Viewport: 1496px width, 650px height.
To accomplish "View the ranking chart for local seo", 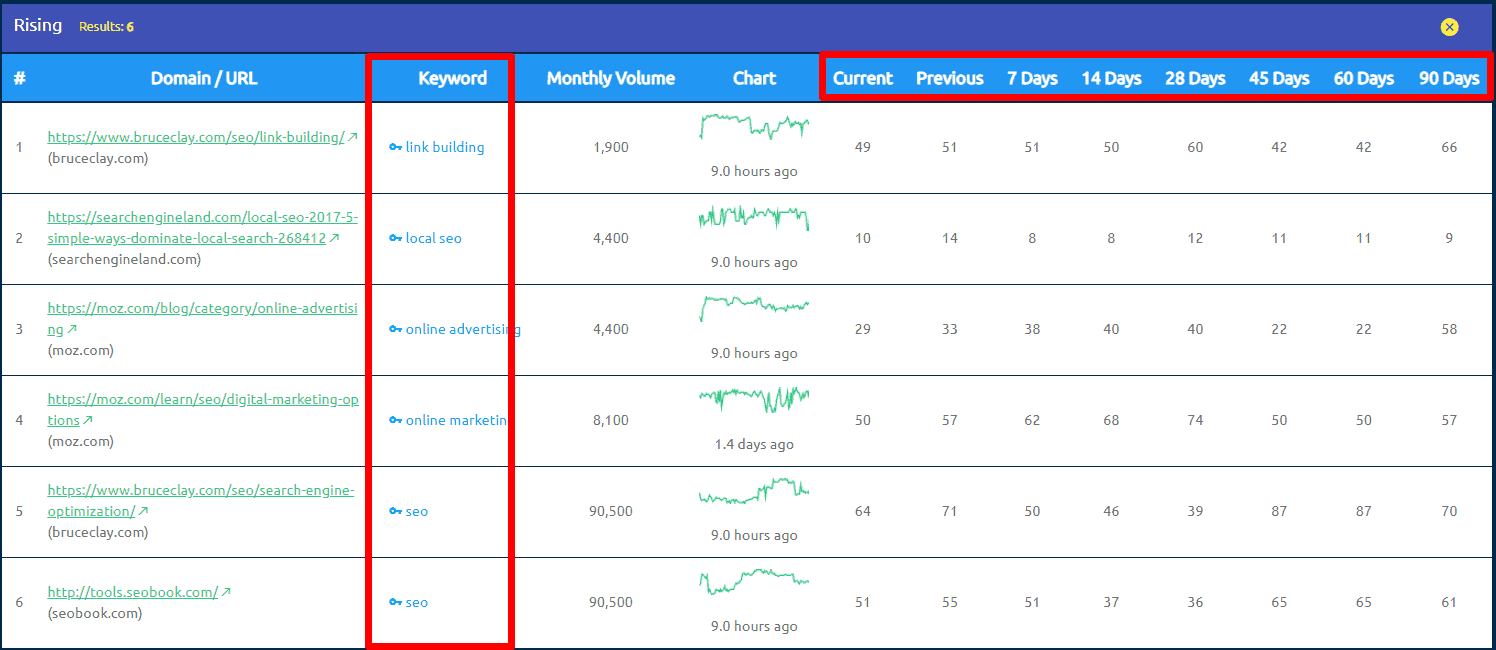I will [x=754, y=218].
